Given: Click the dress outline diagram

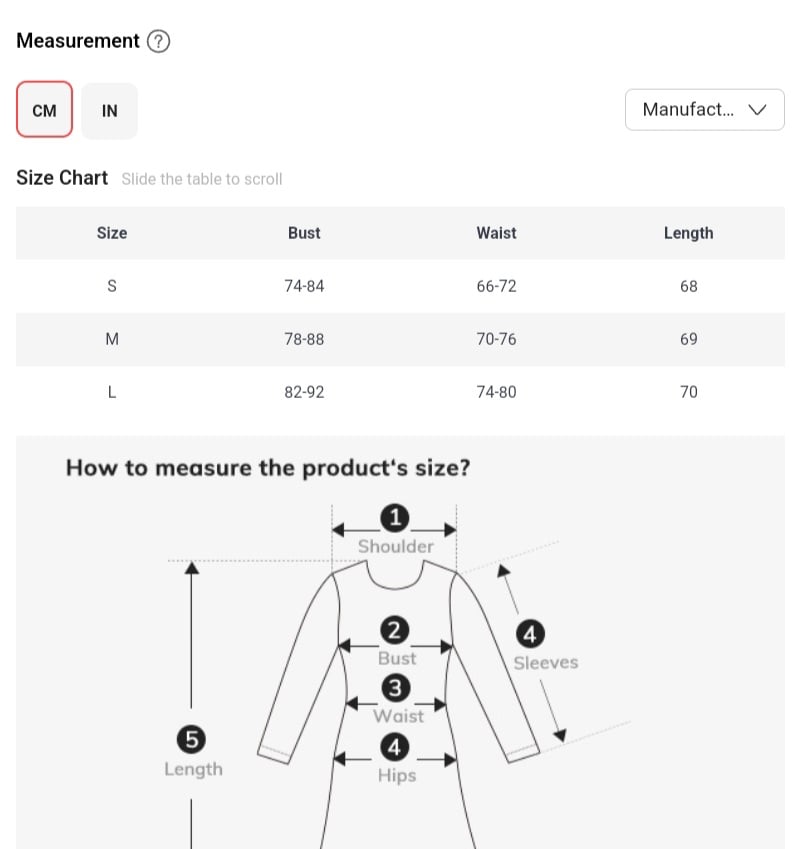Looking at the screenshot, I should click(x=398, y=704).
